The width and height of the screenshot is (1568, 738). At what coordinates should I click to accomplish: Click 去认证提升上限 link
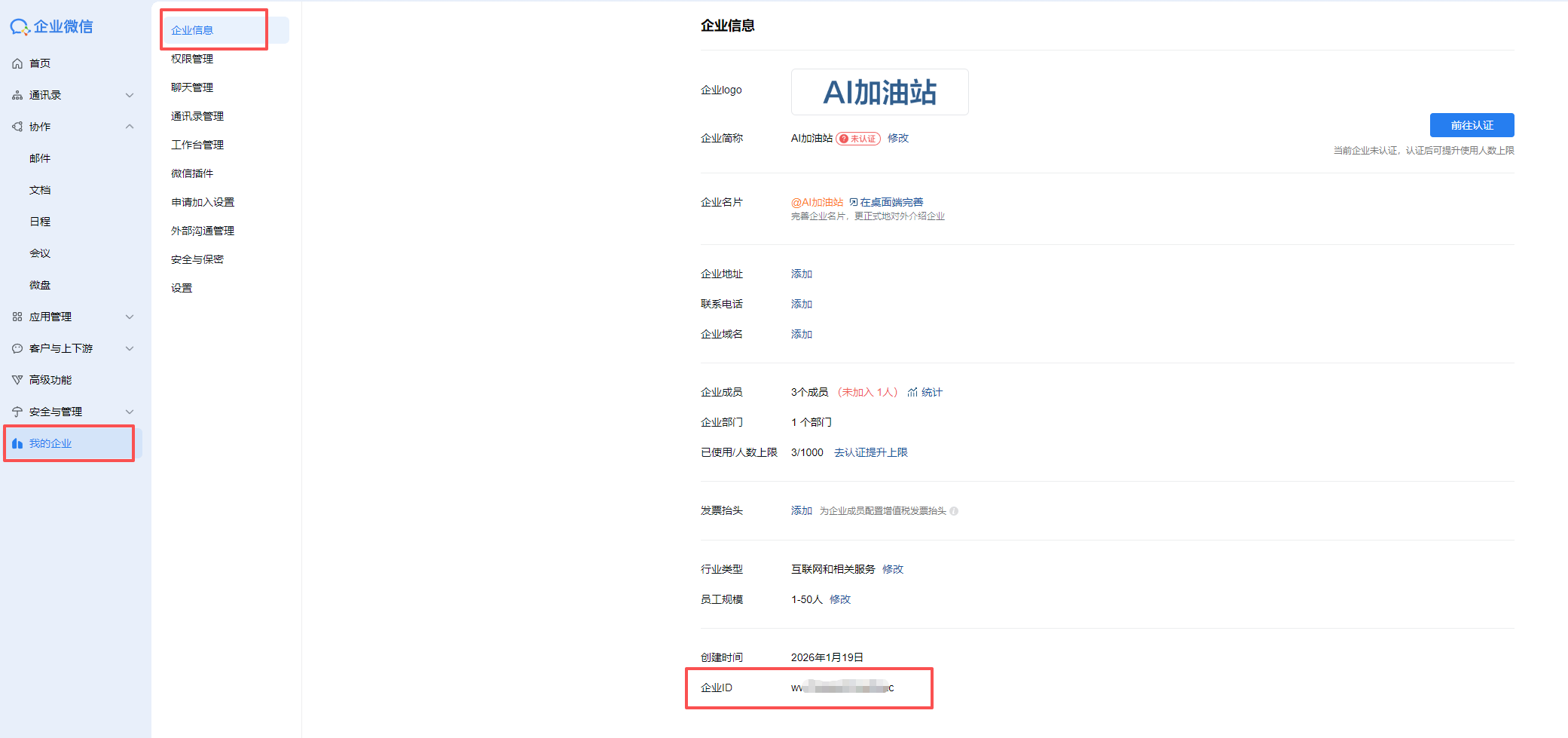coord(870,452)
